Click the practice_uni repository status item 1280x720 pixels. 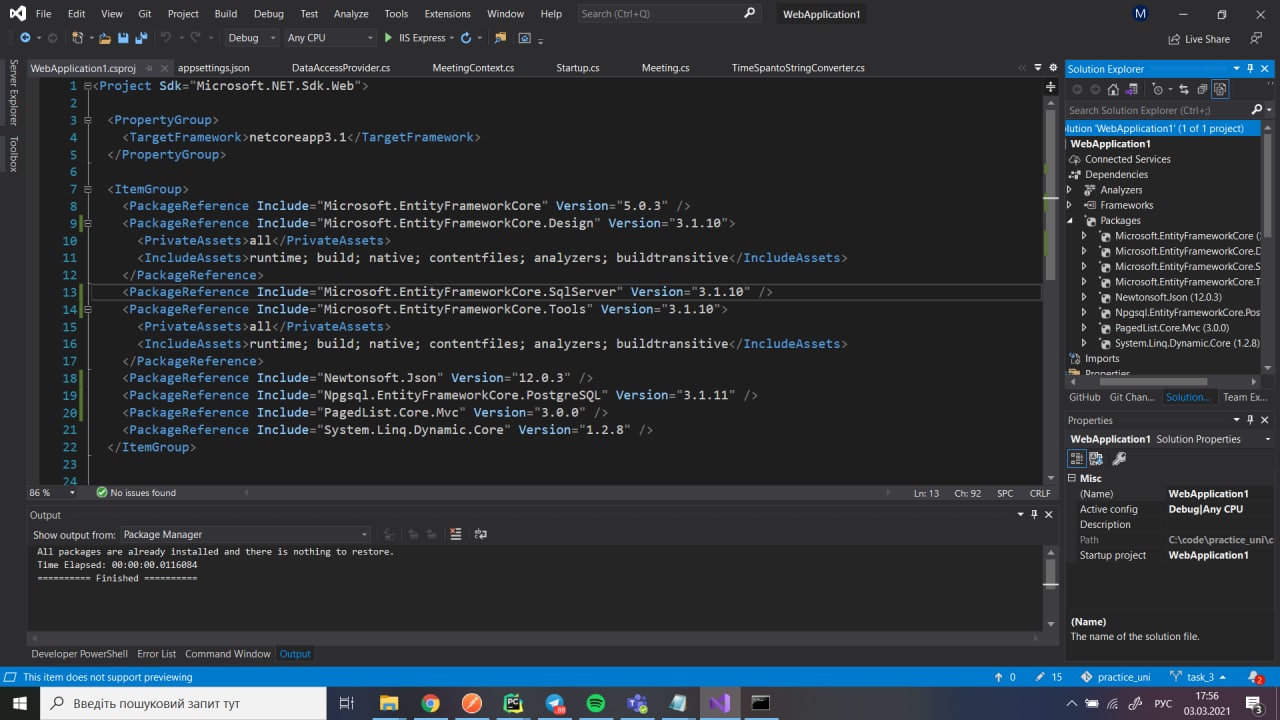(x=1116, y=677)
